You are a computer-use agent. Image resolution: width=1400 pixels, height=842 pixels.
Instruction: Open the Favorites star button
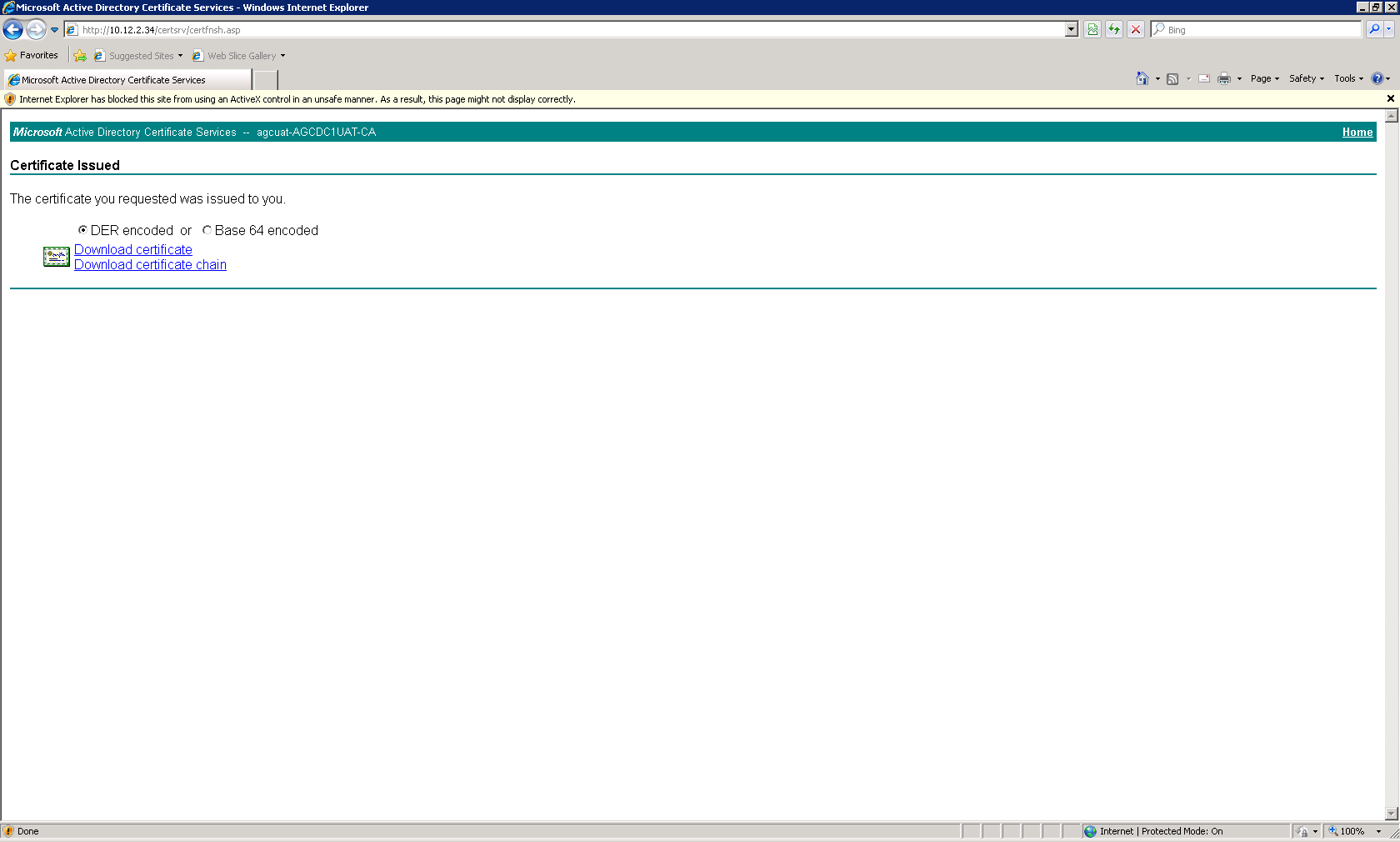pos(32,55)
